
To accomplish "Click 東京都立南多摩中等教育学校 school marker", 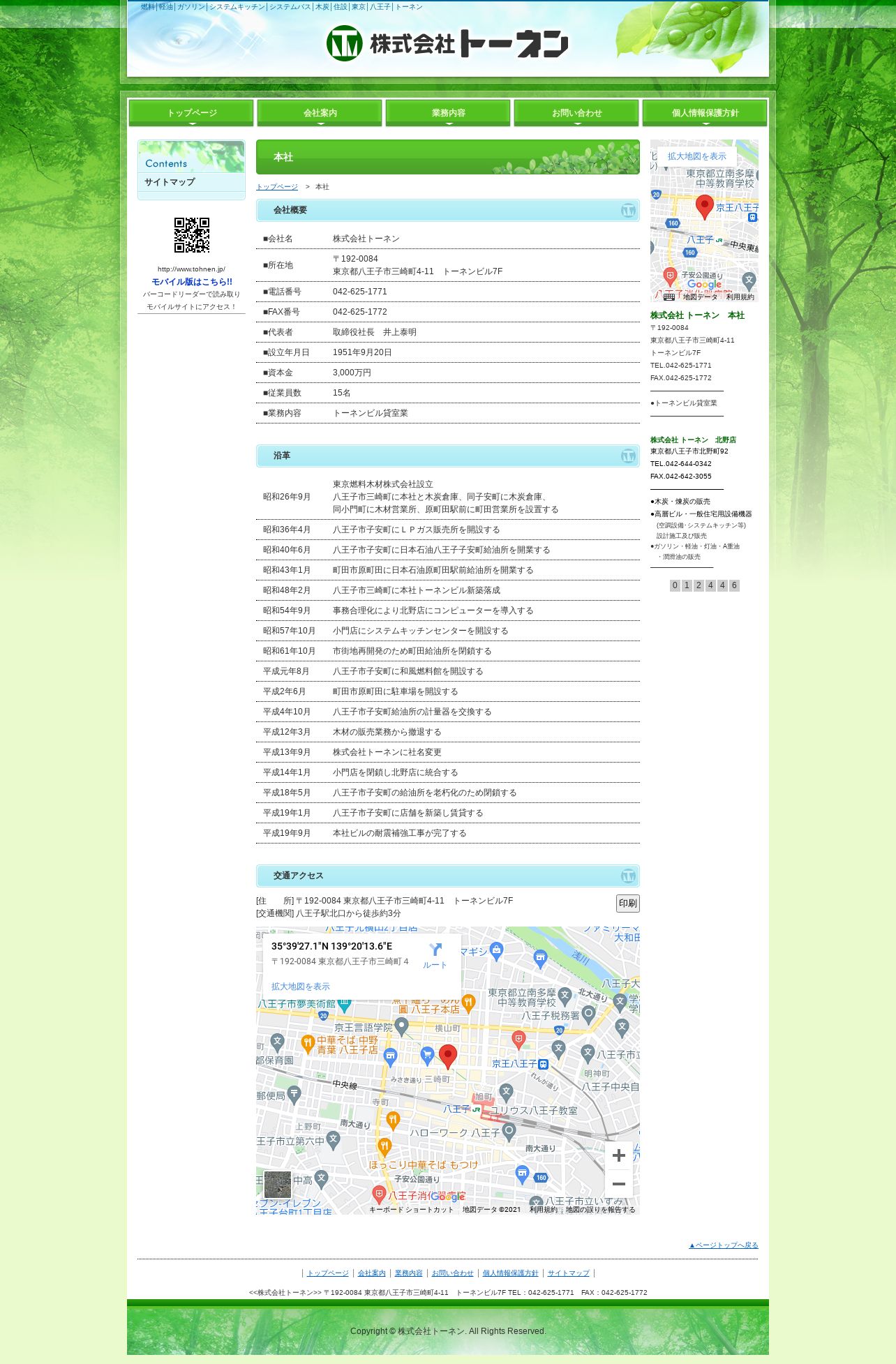I will [565, 996].
